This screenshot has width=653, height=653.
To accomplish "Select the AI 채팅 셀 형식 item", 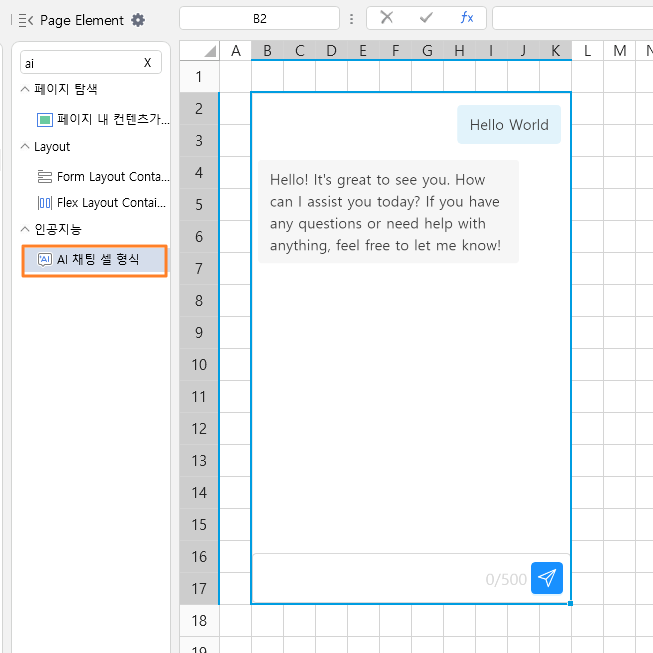I will [95, 260].
